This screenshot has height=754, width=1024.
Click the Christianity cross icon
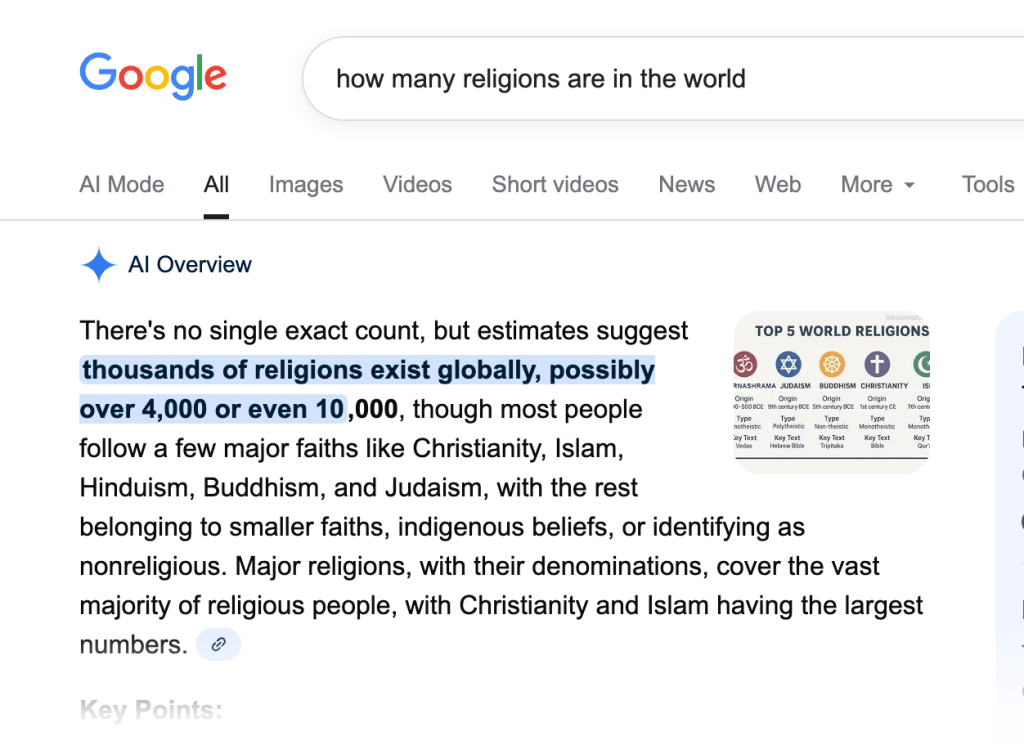click(x=877, y=364)
